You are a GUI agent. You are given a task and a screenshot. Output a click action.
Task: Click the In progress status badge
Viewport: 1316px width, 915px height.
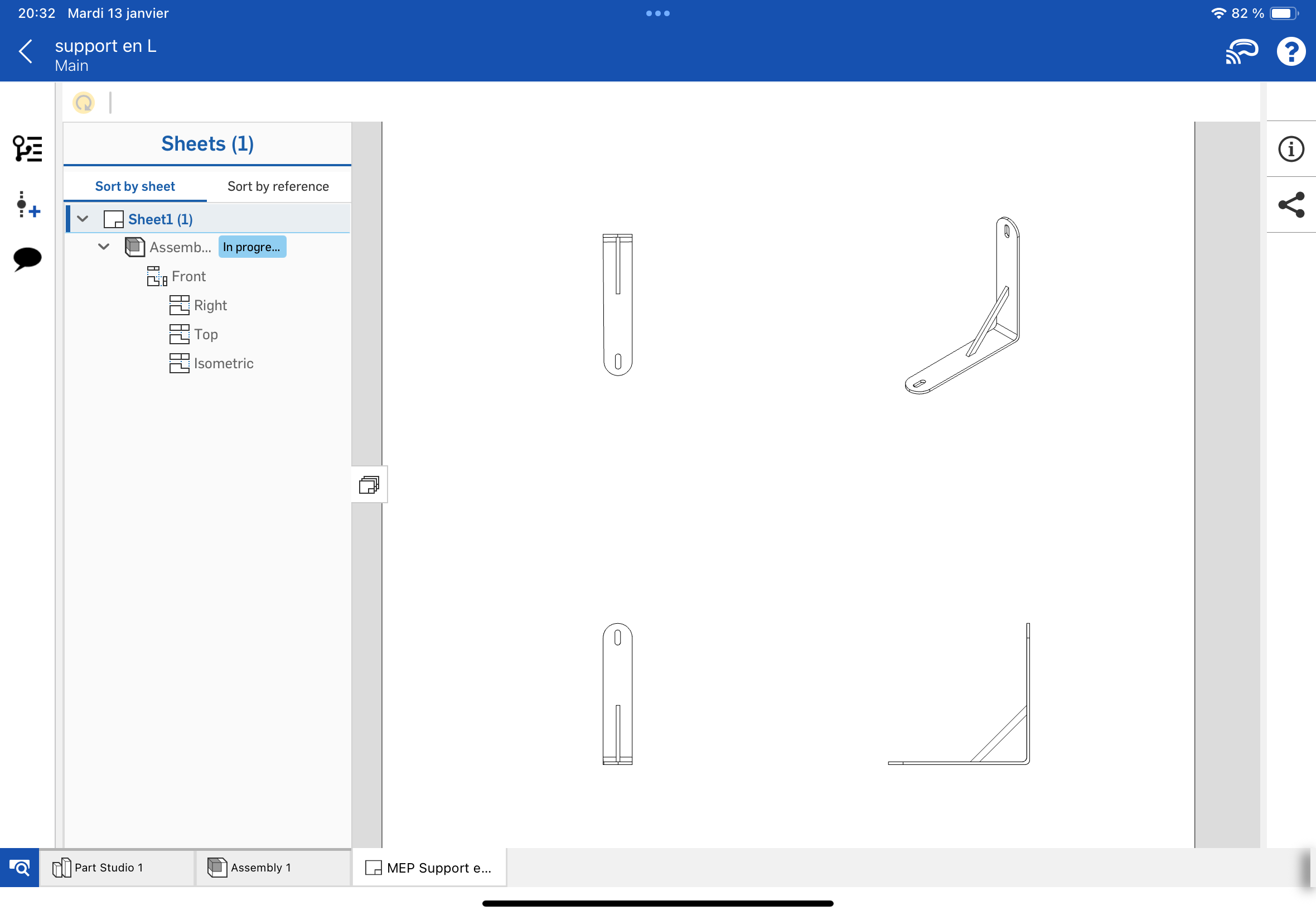(x=251, y=247)
